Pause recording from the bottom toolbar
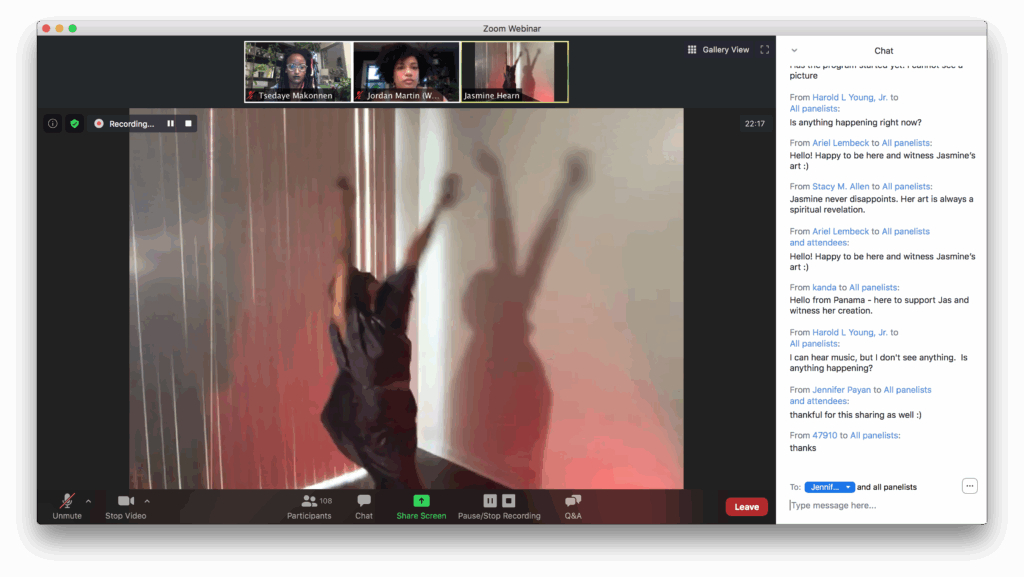The image size is (1024, 577). pyautogui.click(x=490, y=500)
